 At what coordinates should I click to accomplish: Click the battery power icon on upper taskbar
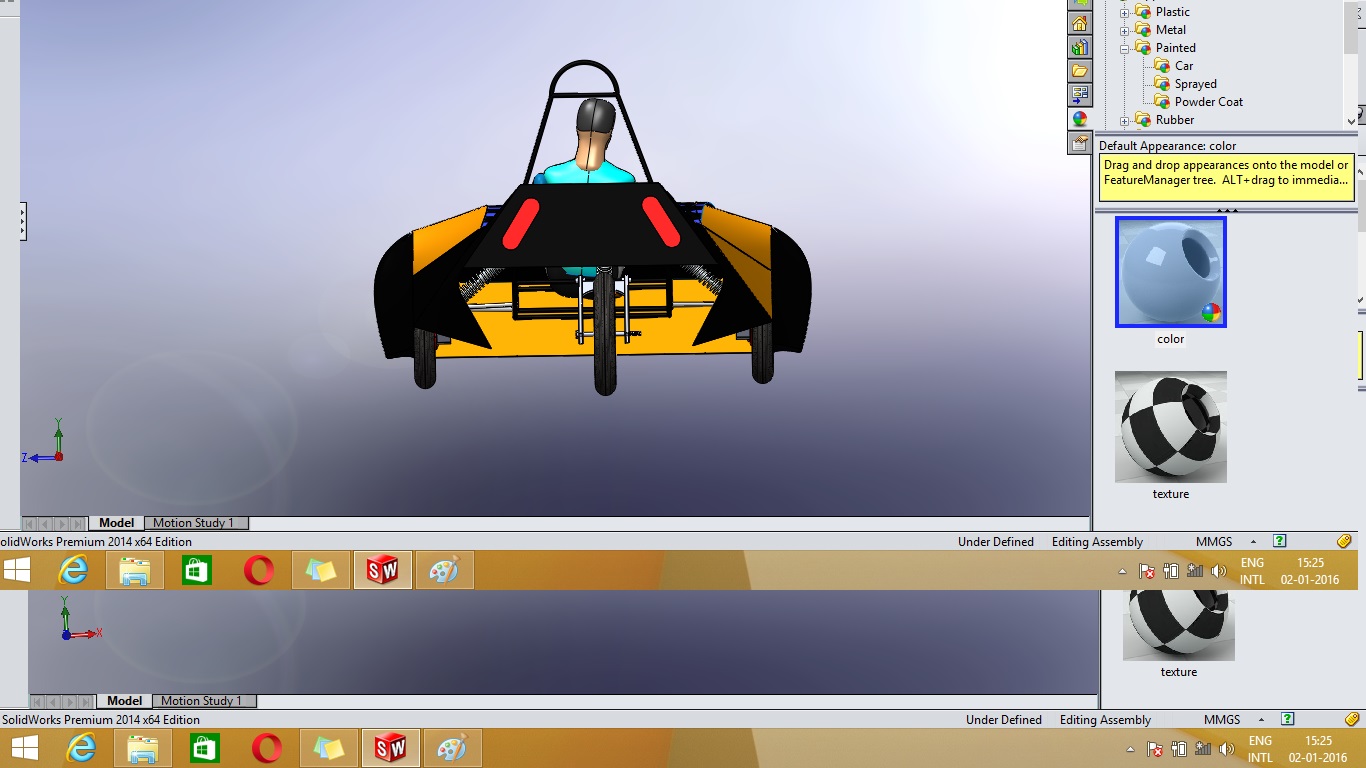[1172, 572]
